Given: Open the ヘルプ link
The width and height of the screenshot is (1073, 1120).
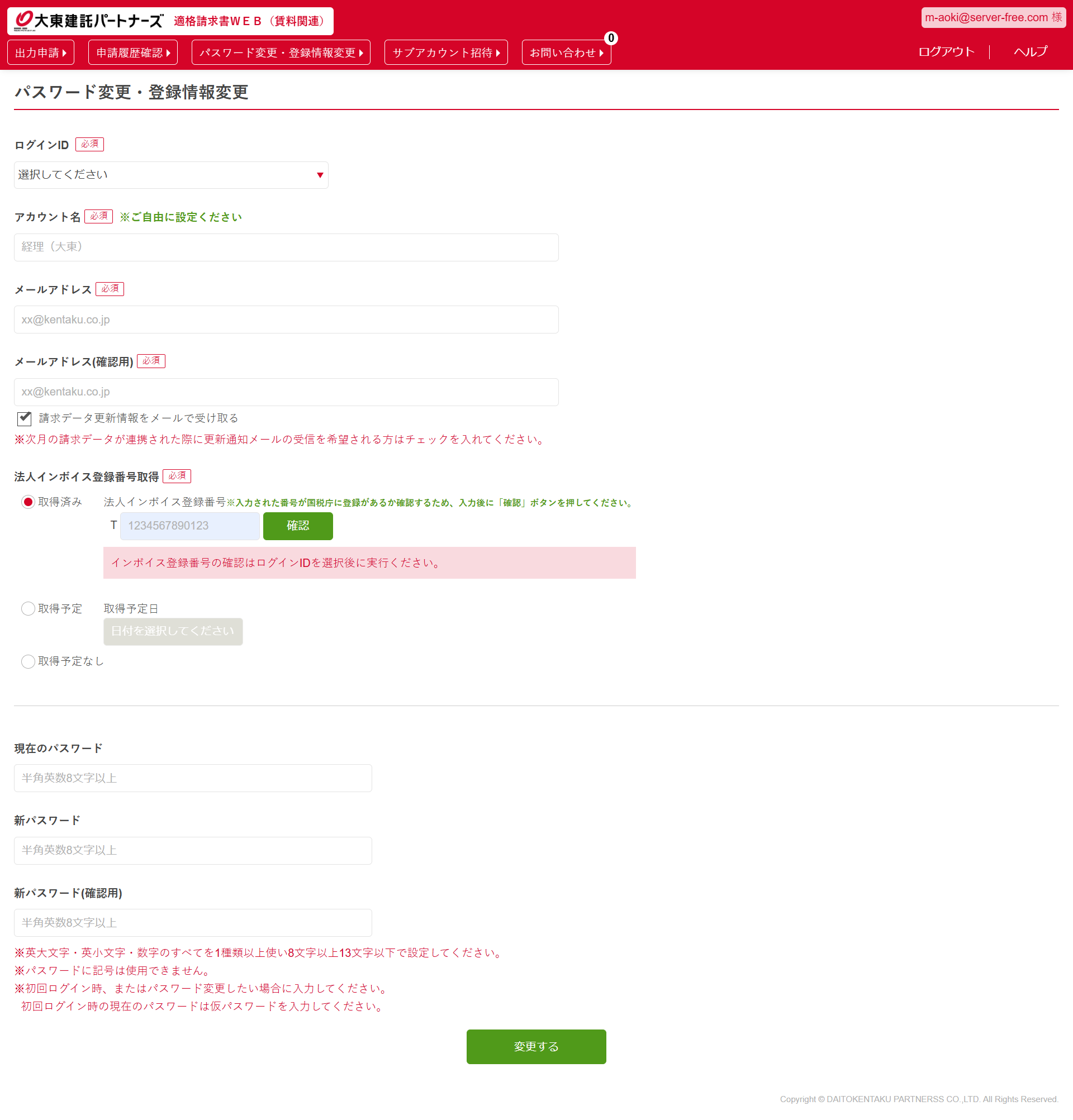Looking at the screenshot, I should point(1030,51).
